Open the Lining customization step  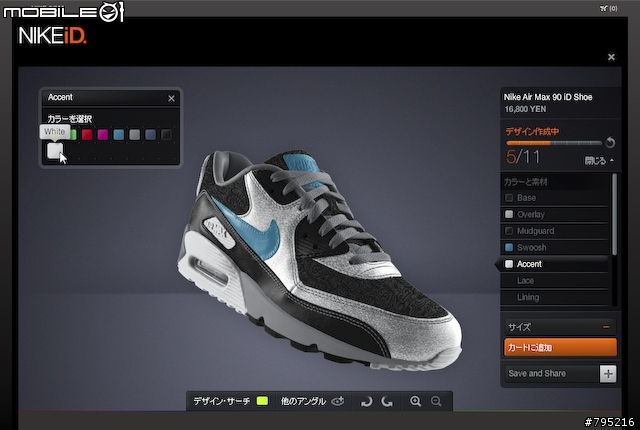click(x=555, y=297)
